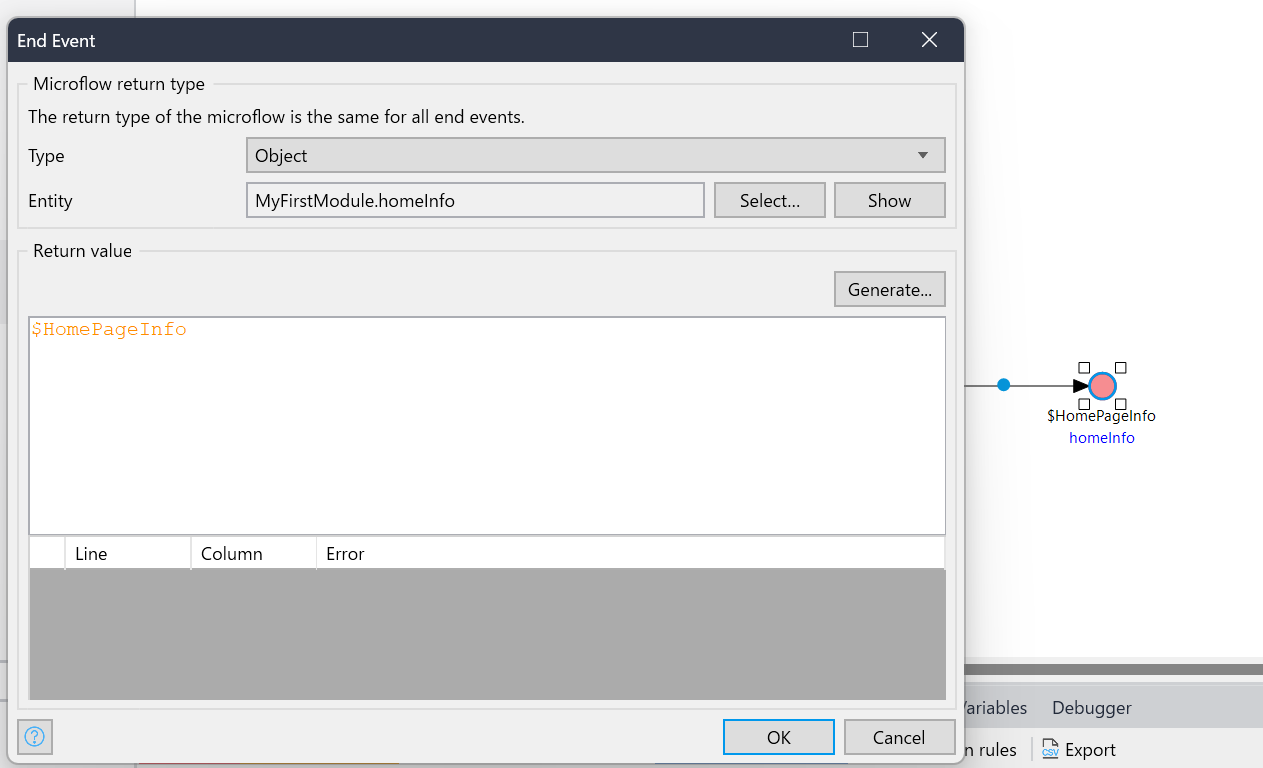This screenshot has height=768, width=1263.
Task: Click the Show entity button
Action: click(889, 200)
